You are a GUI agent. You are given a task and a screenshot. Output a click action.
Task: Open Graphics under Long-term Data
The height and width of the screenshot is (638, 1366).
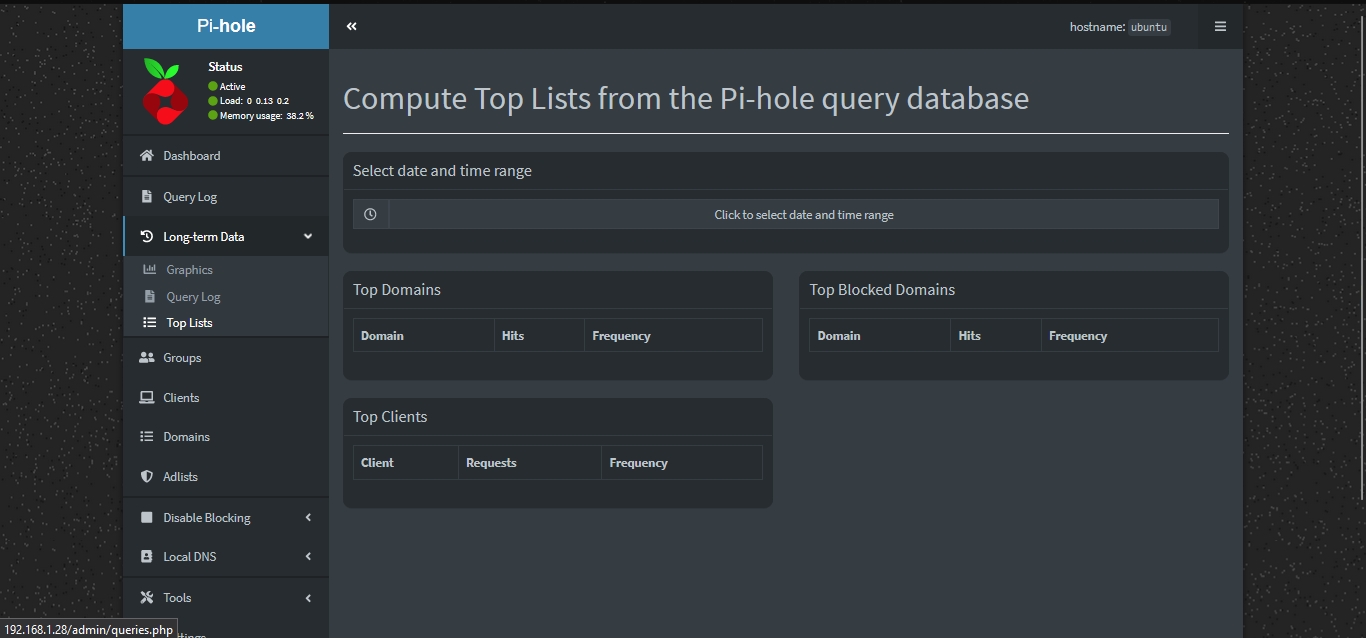(x=189, y=269)
